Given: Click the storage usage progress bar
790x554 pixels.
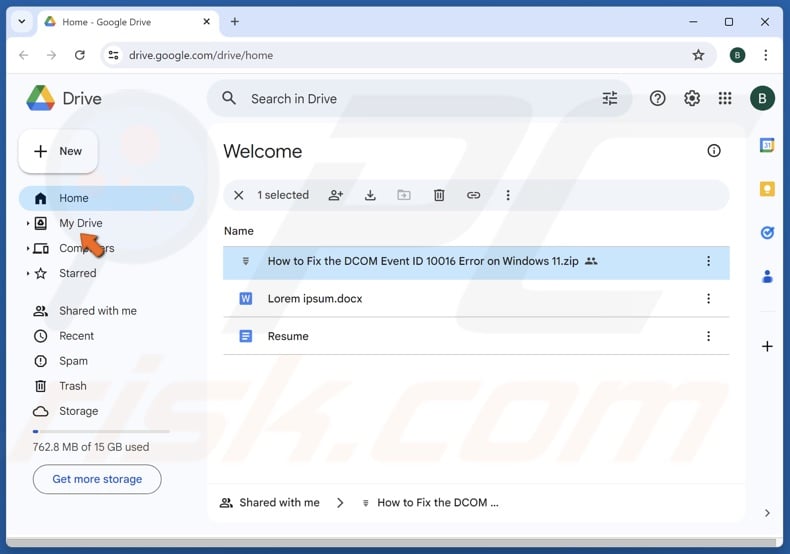Looking at the screenshot, I should tap(101, 431).
